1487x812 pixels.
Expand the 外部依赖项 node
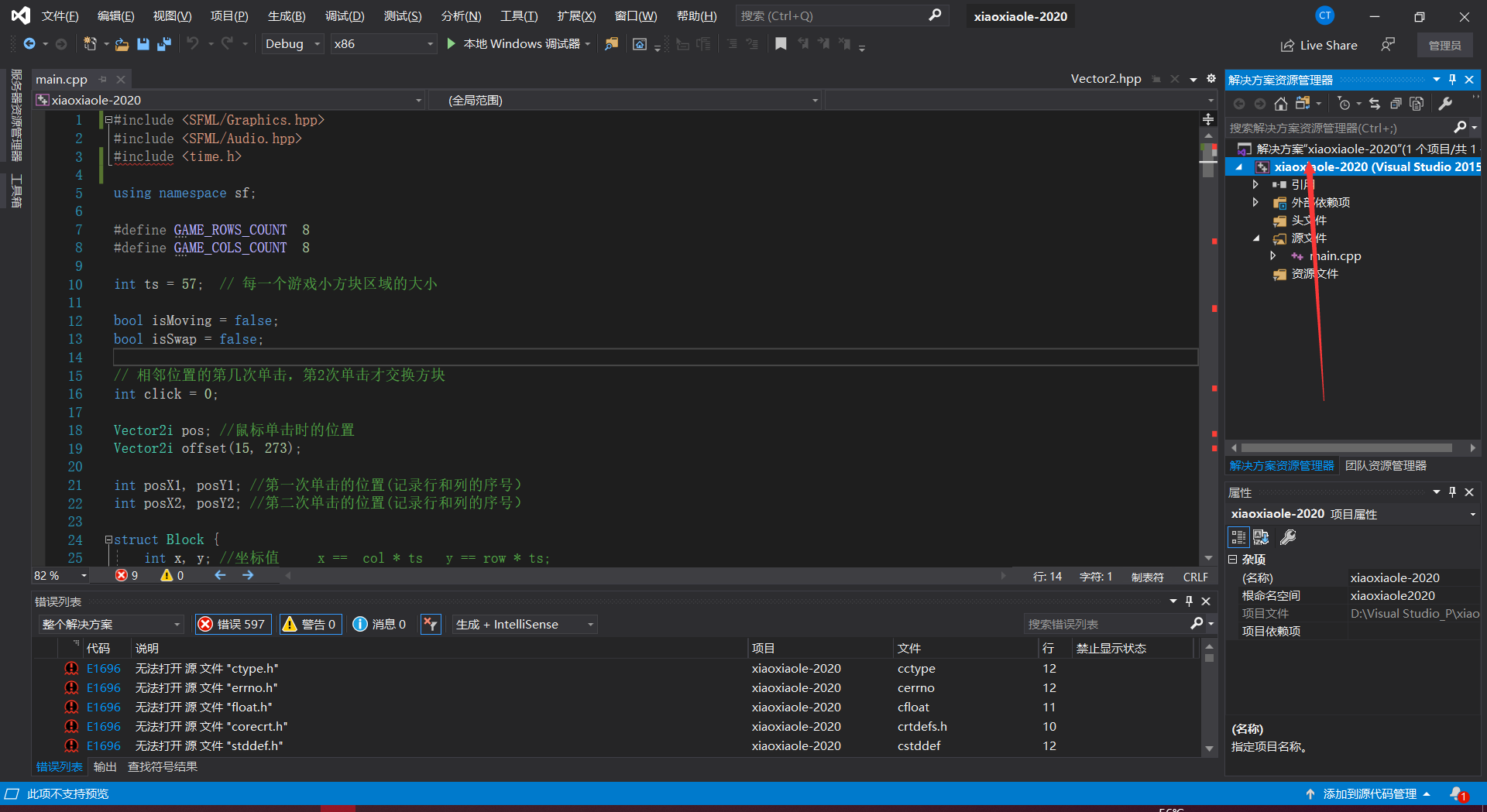1255,202
